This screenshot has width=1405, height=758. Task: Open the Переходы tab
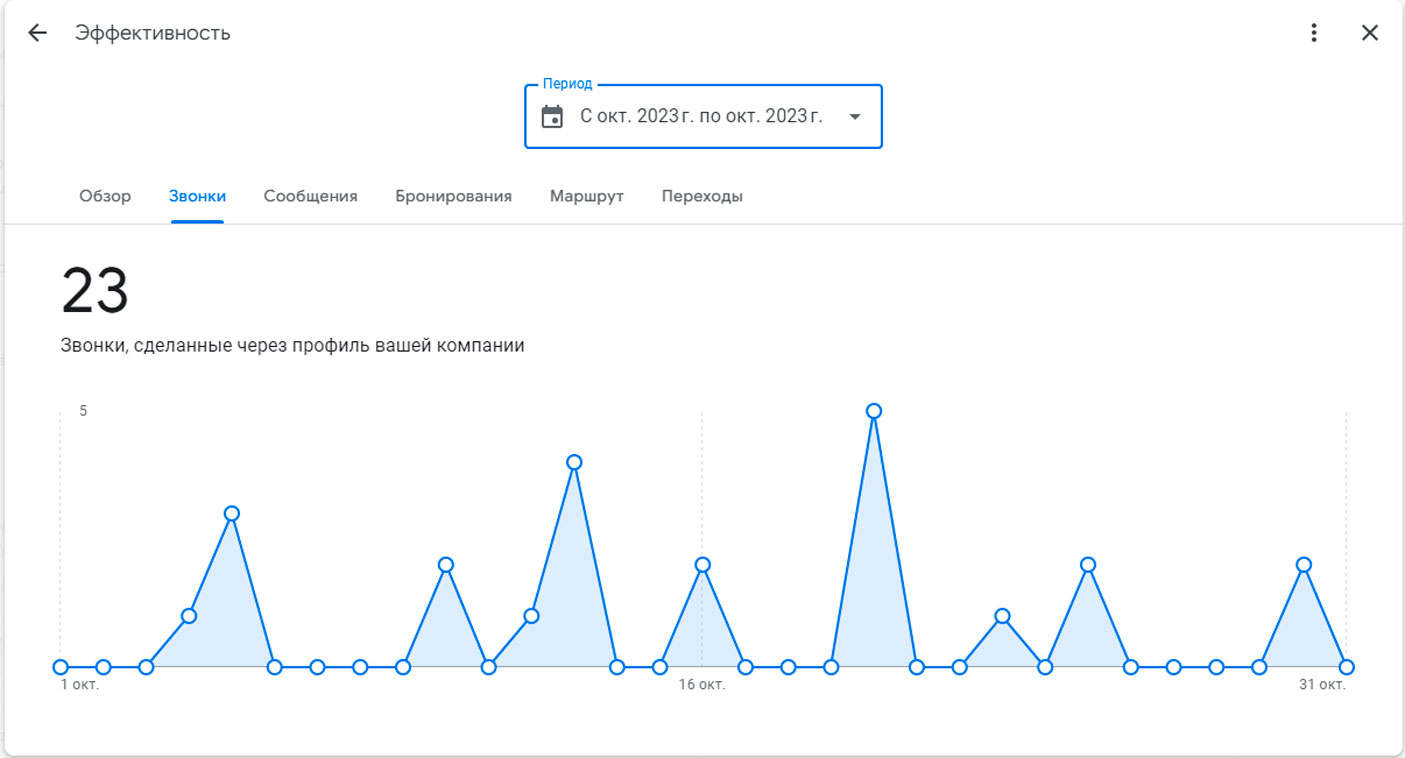coord(702,196)
